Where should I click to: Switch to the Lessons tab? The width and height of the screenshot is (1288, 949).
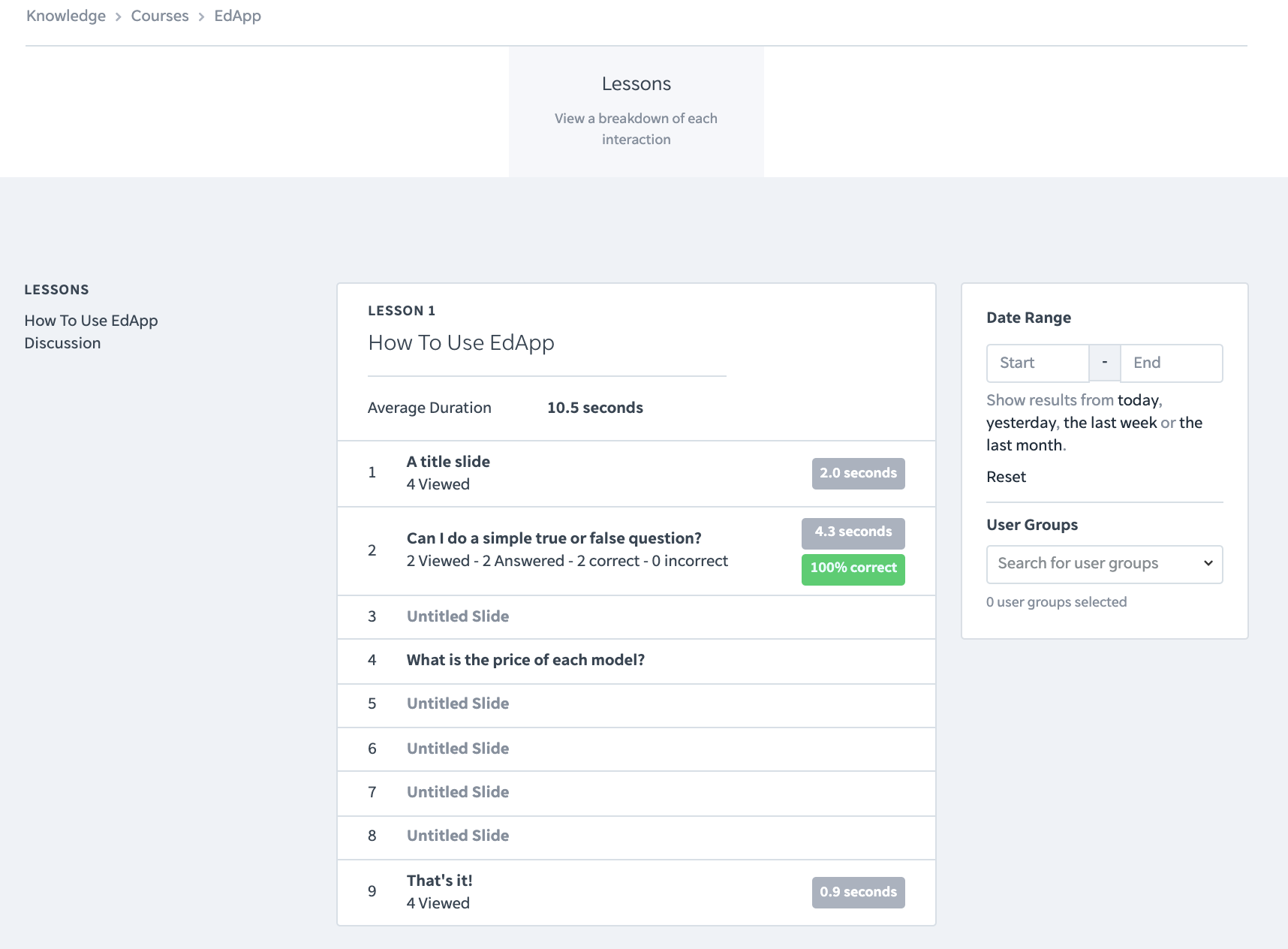636,111
